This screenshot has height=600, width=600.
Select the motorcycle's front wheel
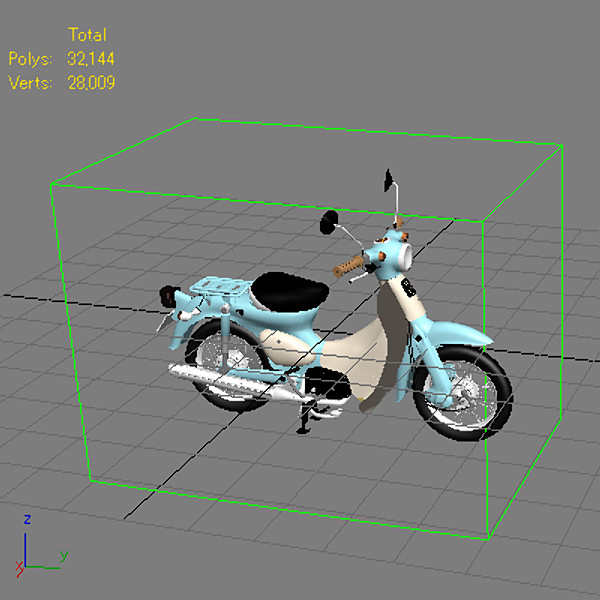click(464, 393)
